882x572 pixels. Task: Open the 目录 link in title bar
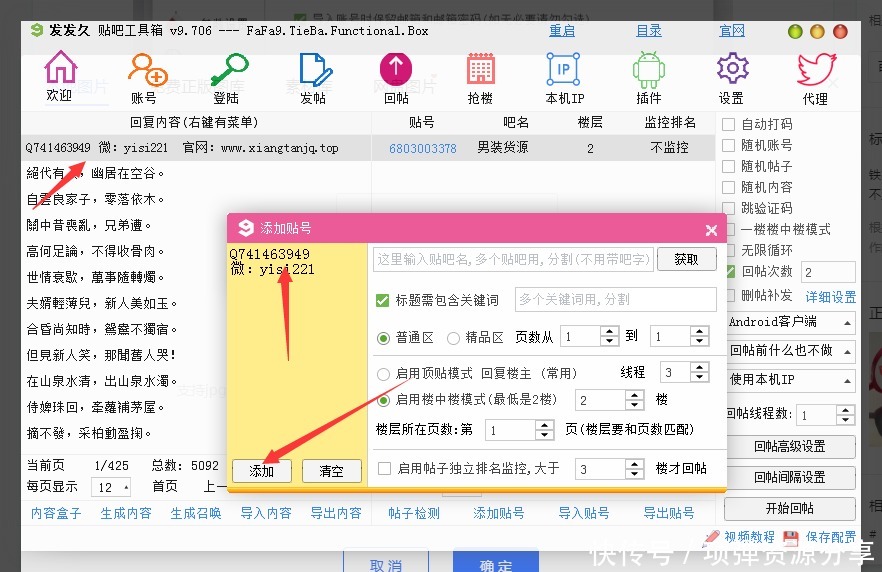649,31
